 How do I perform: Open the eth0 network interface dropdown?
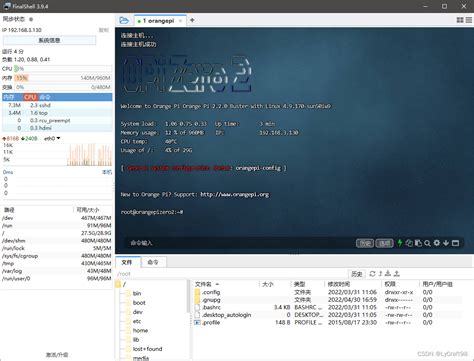pos(52,138)
